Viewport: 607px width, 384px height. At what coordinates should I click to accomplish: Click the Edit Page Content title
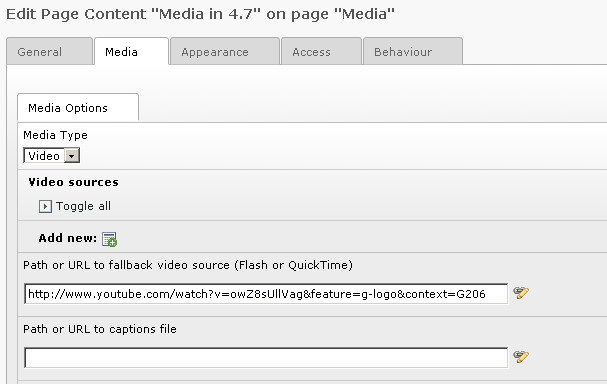pyautogui.click(x=200, y=14)
